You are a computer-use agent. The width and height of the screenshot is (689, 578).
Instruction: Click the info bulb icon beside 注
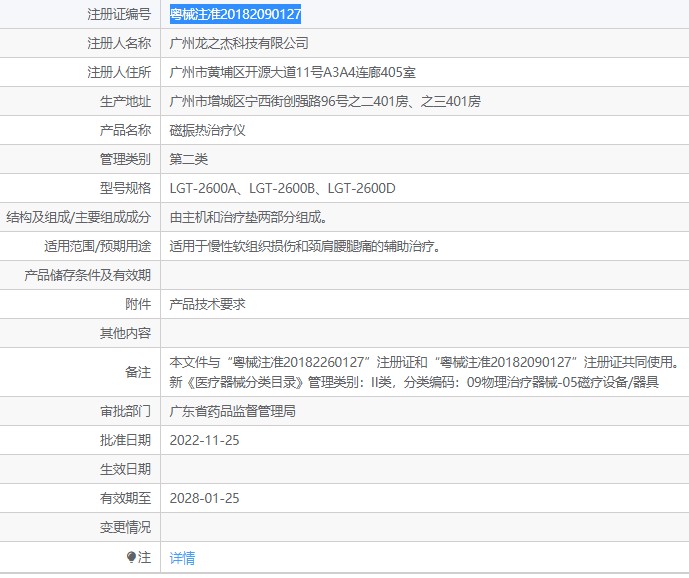pos(131,557)
